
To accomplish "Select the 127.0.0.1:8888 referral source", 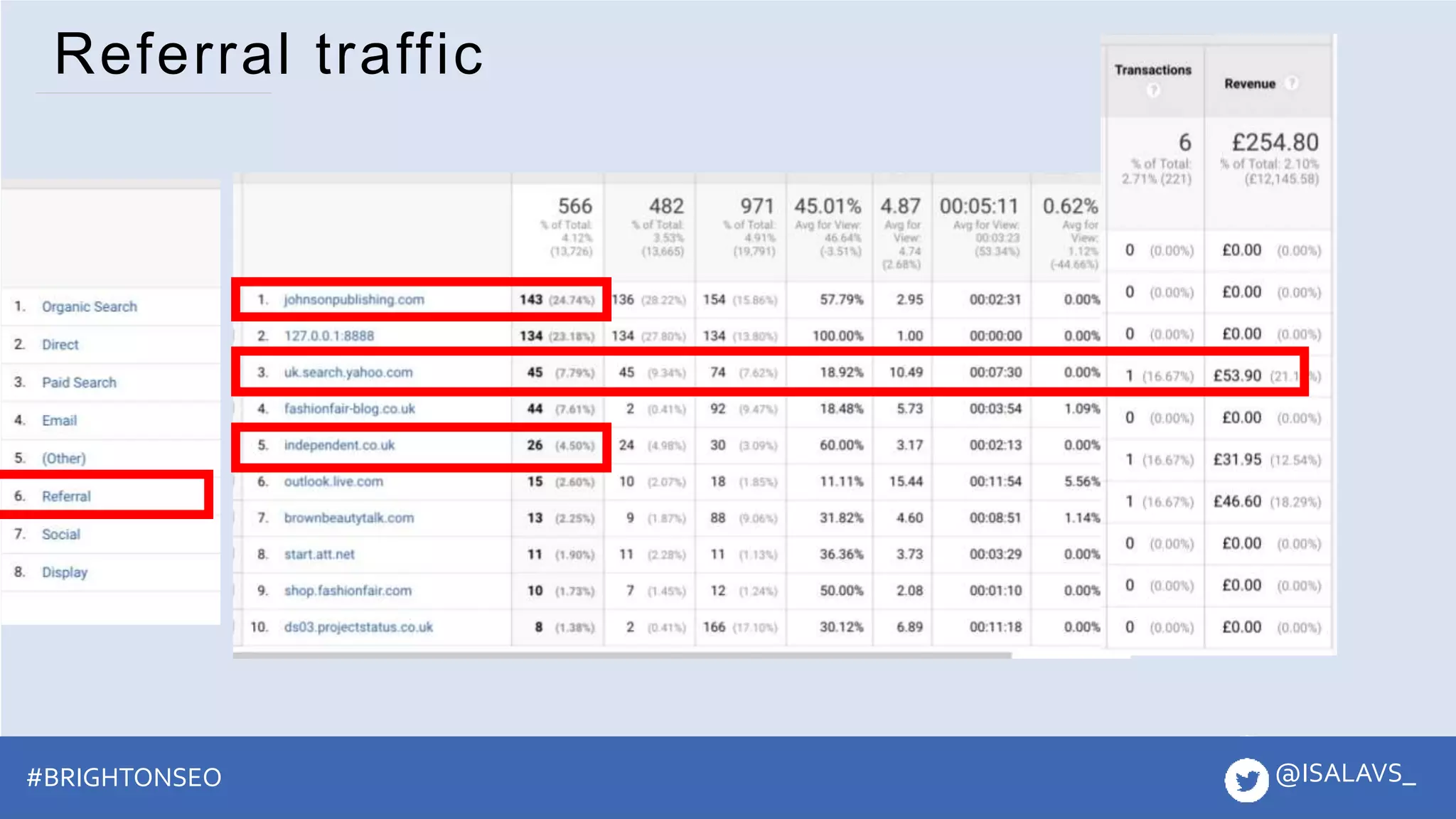I will tap(329, 336).
